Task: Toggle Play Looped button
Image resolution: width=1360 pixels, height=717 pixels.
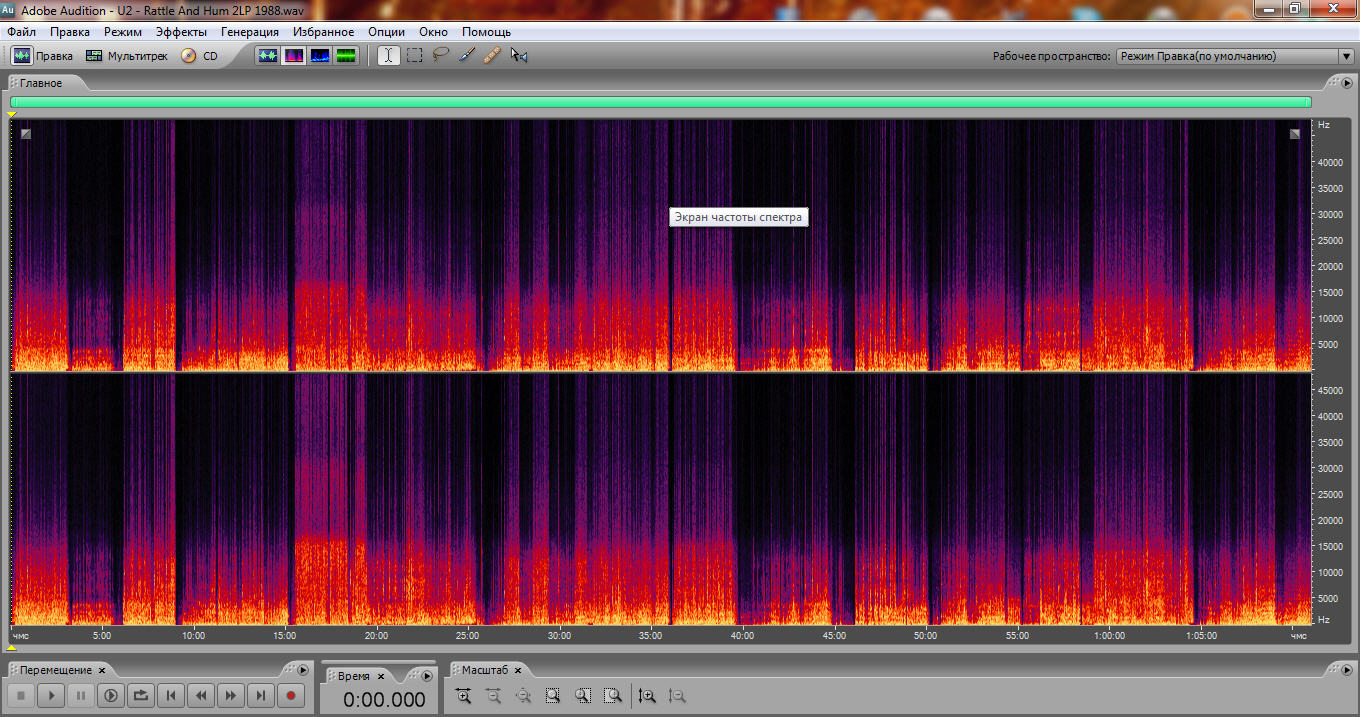Action: pos(141,694)
